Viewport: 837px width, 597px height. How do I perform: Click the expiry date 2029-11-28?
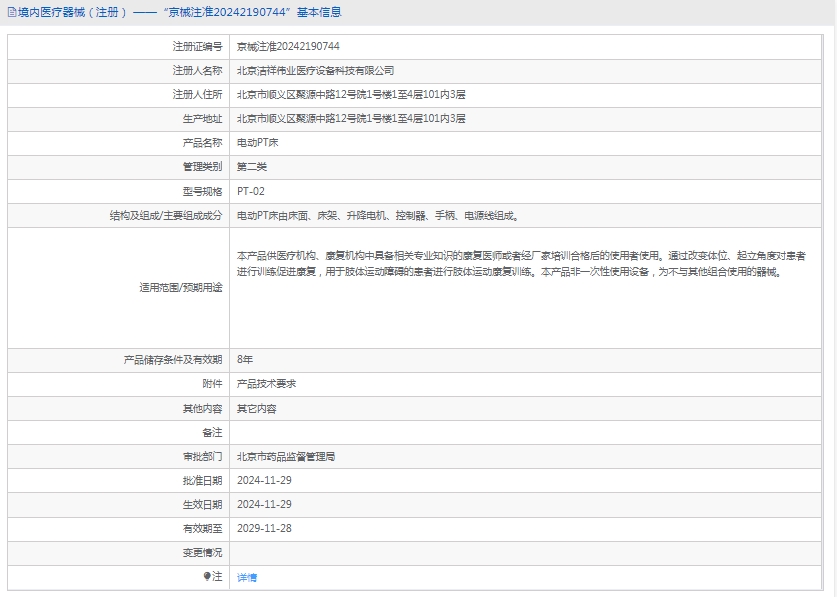pyautogui.click(x=264, y=528)
